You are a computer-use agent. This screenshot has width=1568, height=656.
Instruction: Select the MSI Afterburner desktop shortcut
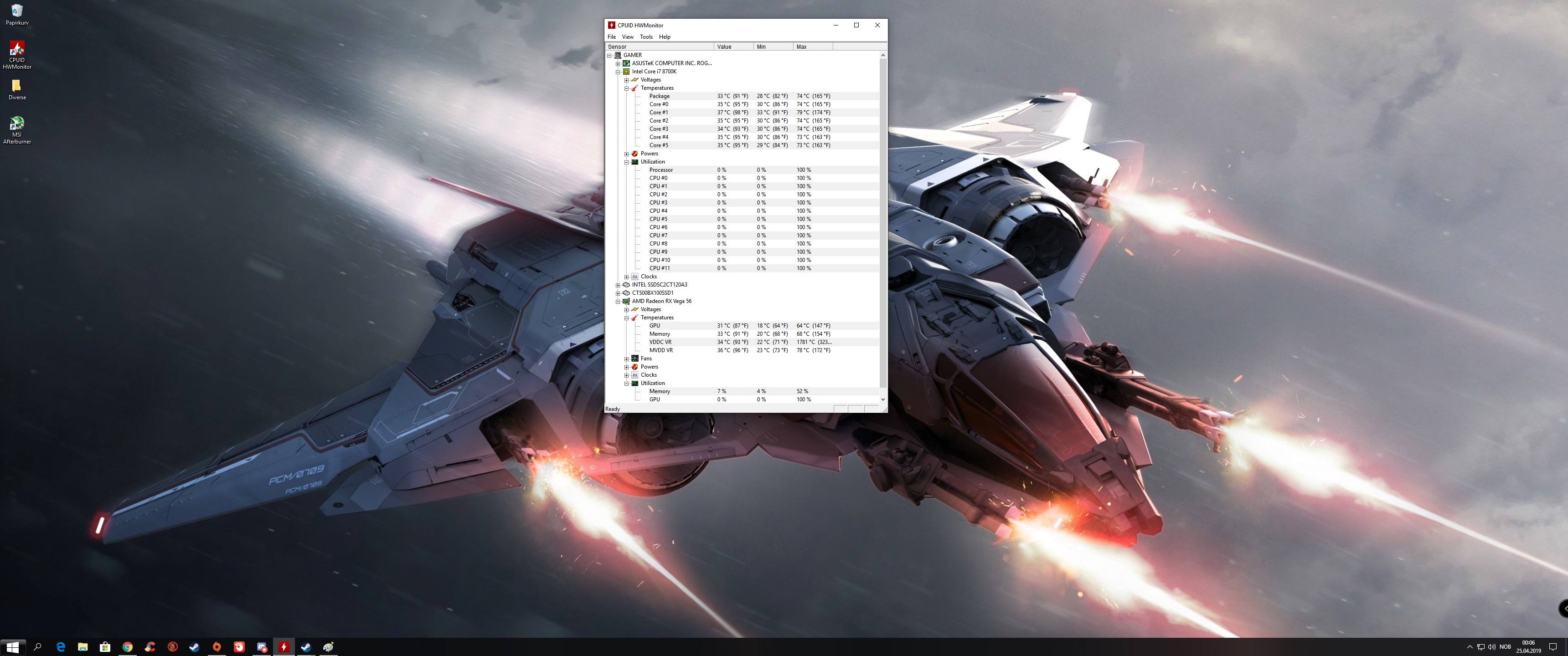(x=17, y=130)
